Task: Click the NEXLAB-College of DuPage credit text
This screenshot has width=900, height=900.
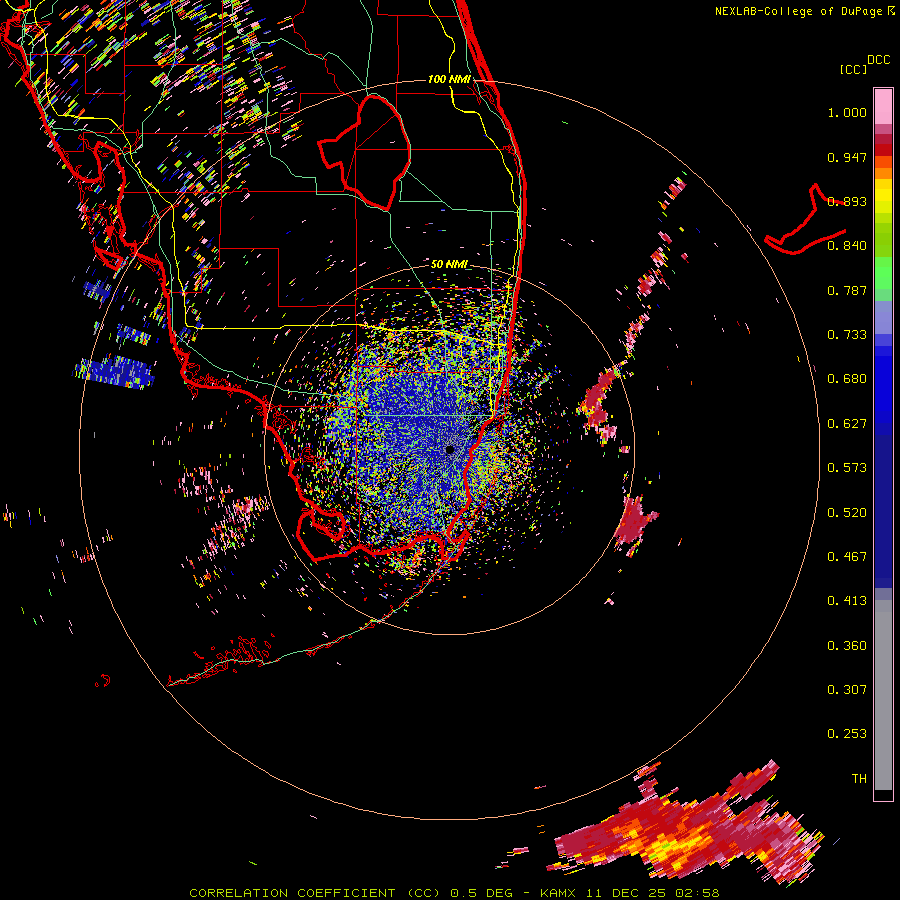Action: coord(798,11)
